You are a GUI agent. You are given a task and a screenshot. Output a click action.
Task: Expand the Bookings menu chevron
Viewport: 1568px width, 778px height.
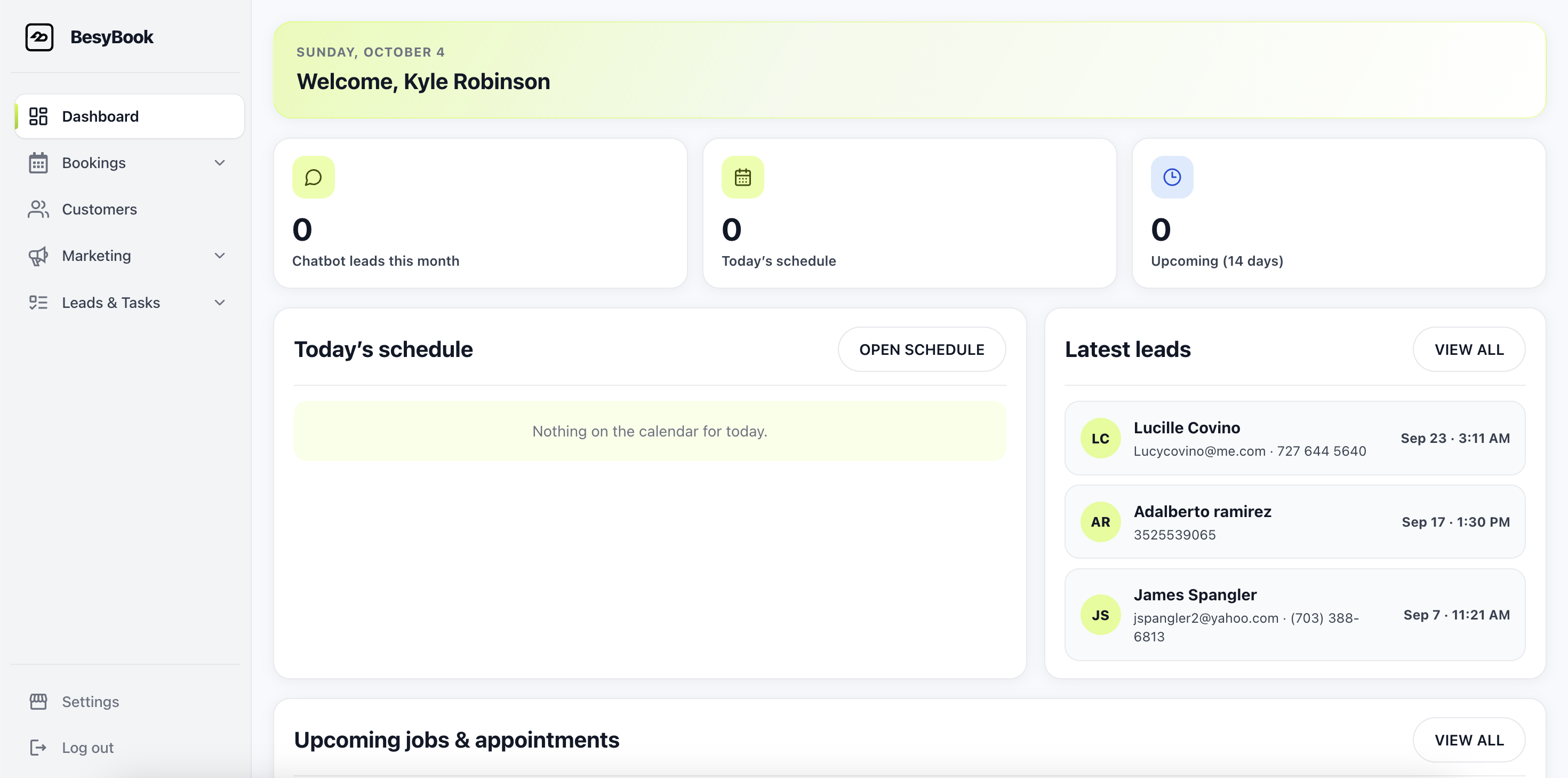[x=220, y=163]
